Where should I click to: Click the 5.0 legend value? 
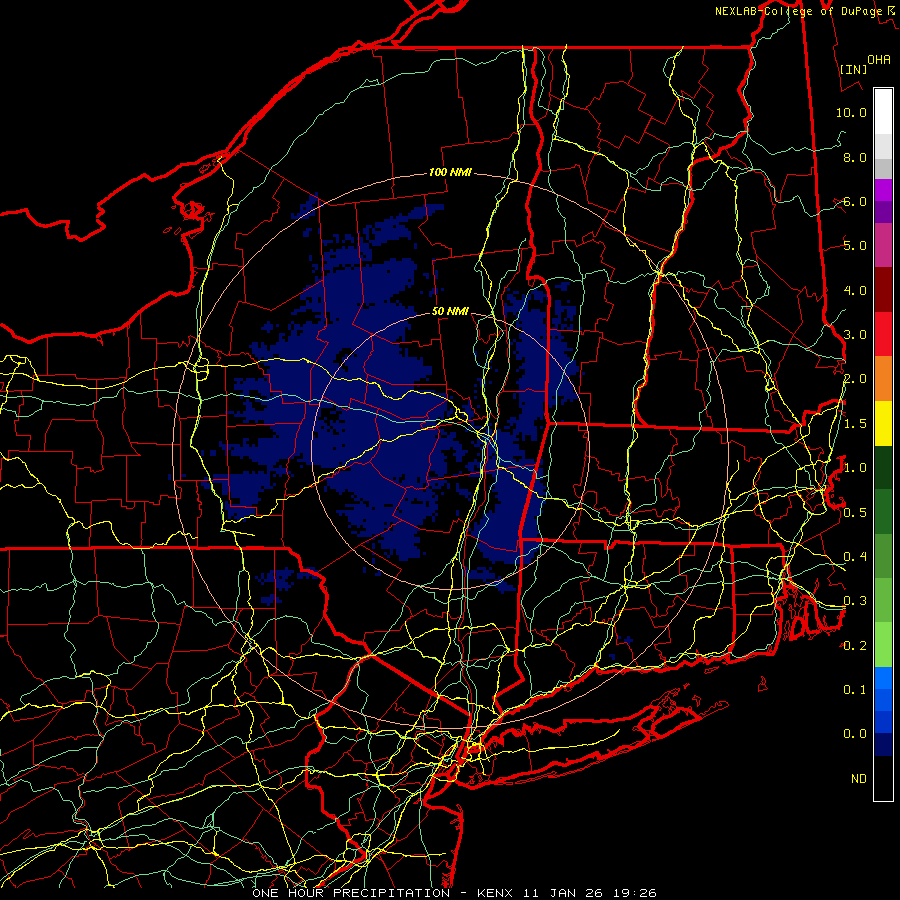point(855,246)
